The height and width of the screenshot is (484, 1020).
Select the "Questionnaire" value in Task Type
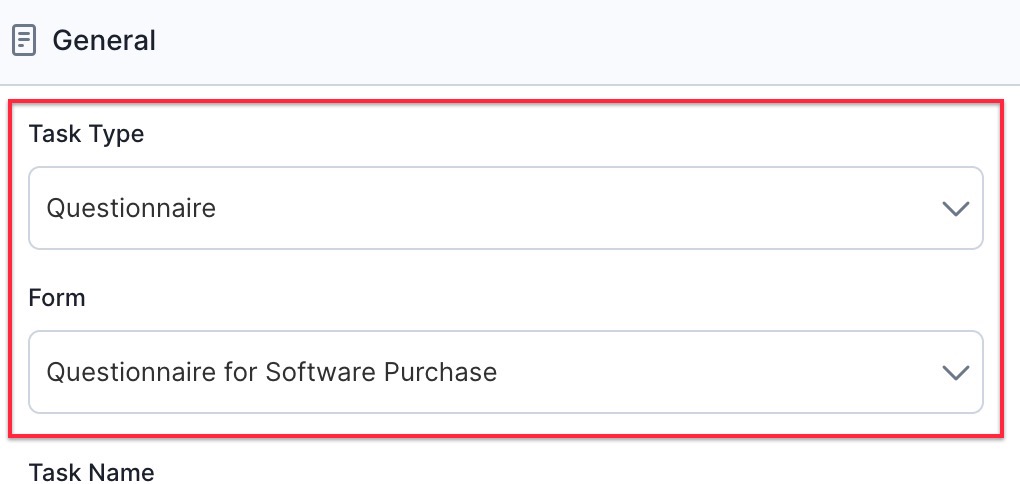131,208
